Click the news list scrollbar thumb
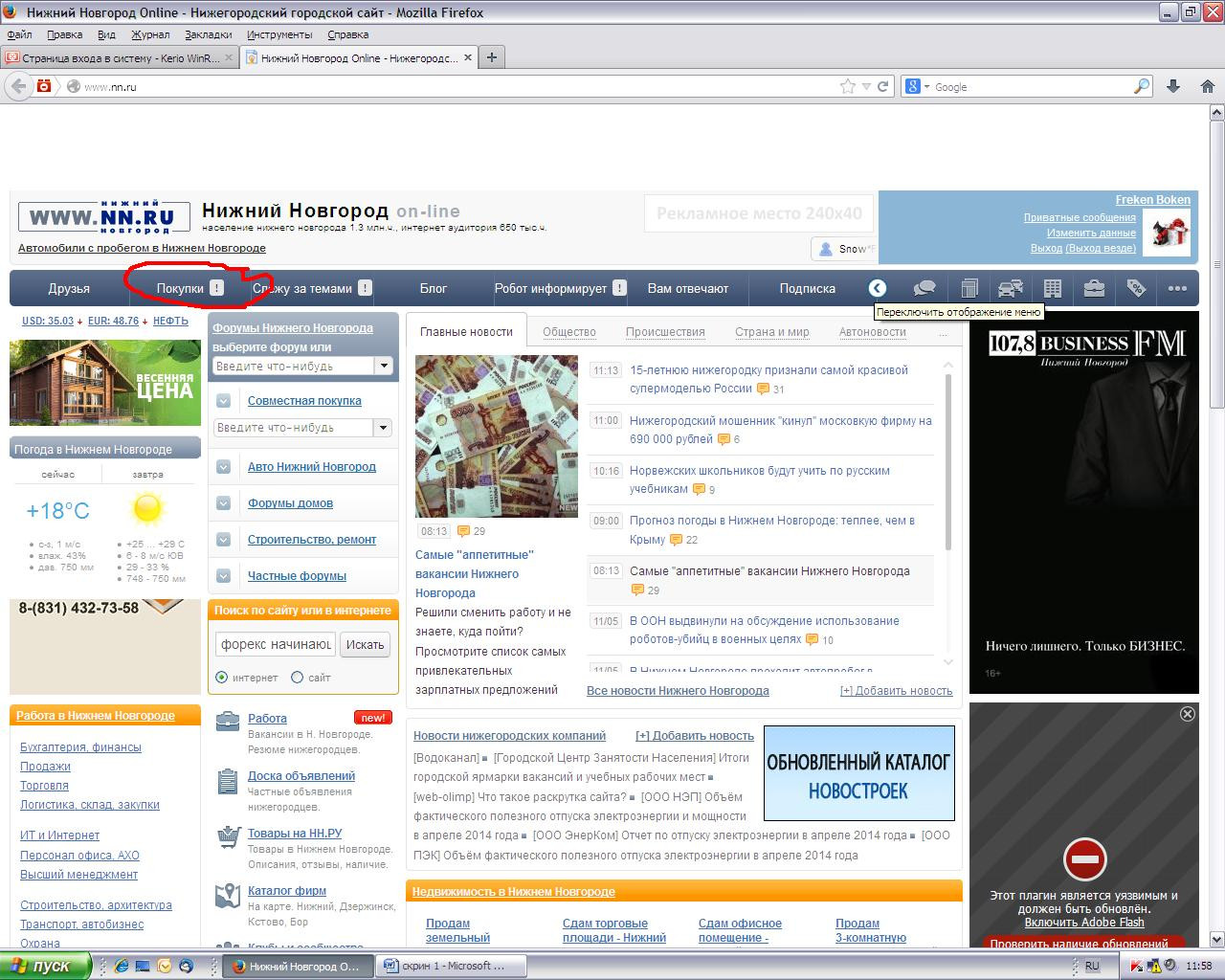The image size is (1225, 980). tap(948, 462)
